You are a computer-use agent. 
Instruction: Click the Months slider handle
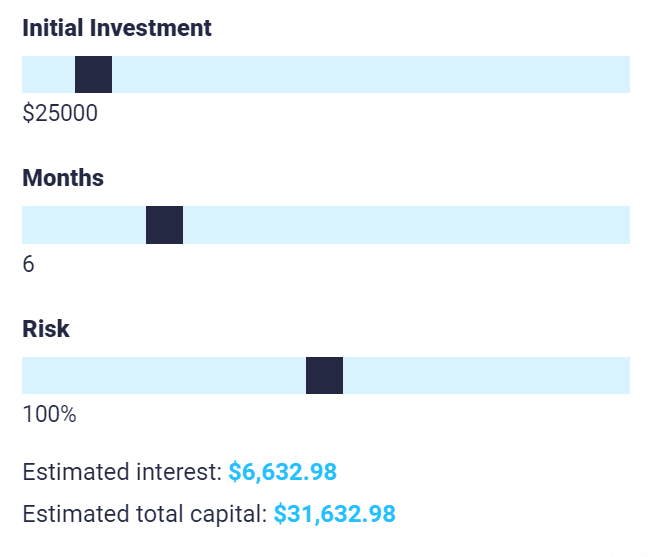[x=164, y=225]
